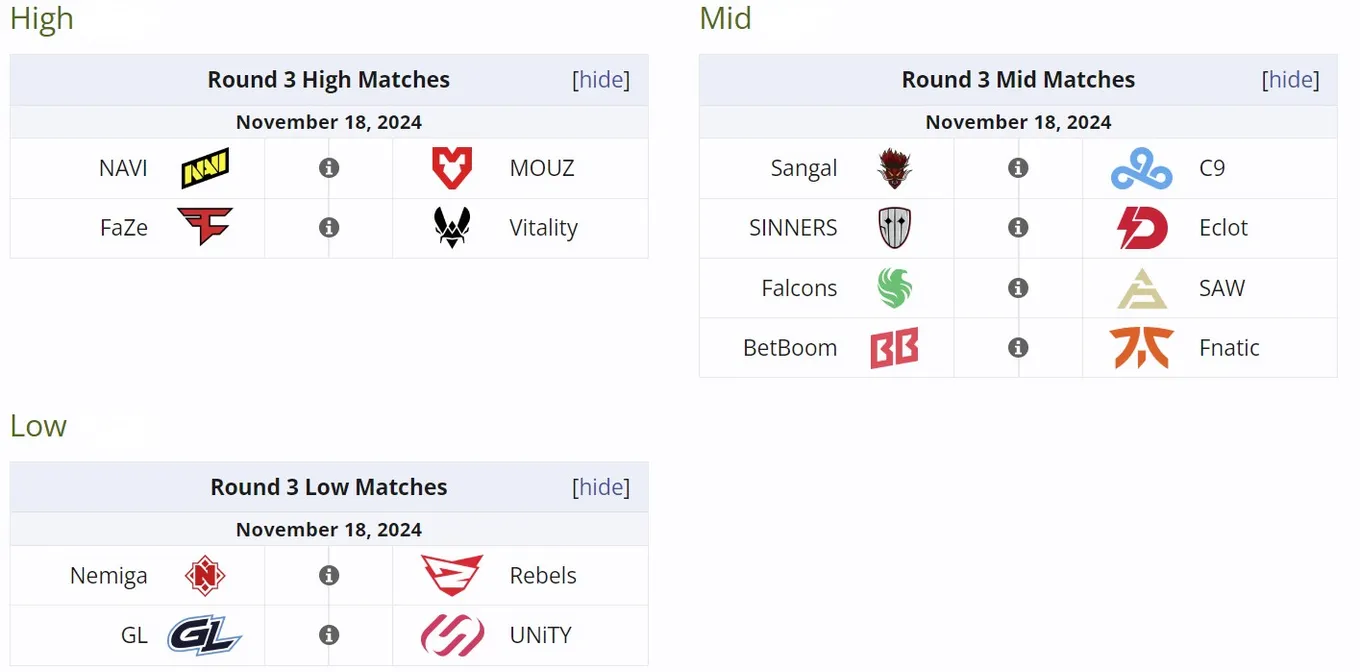Click the NAVI team logo
The height and width of the screenshot is (672, 1360).
(x=205, y=168)
